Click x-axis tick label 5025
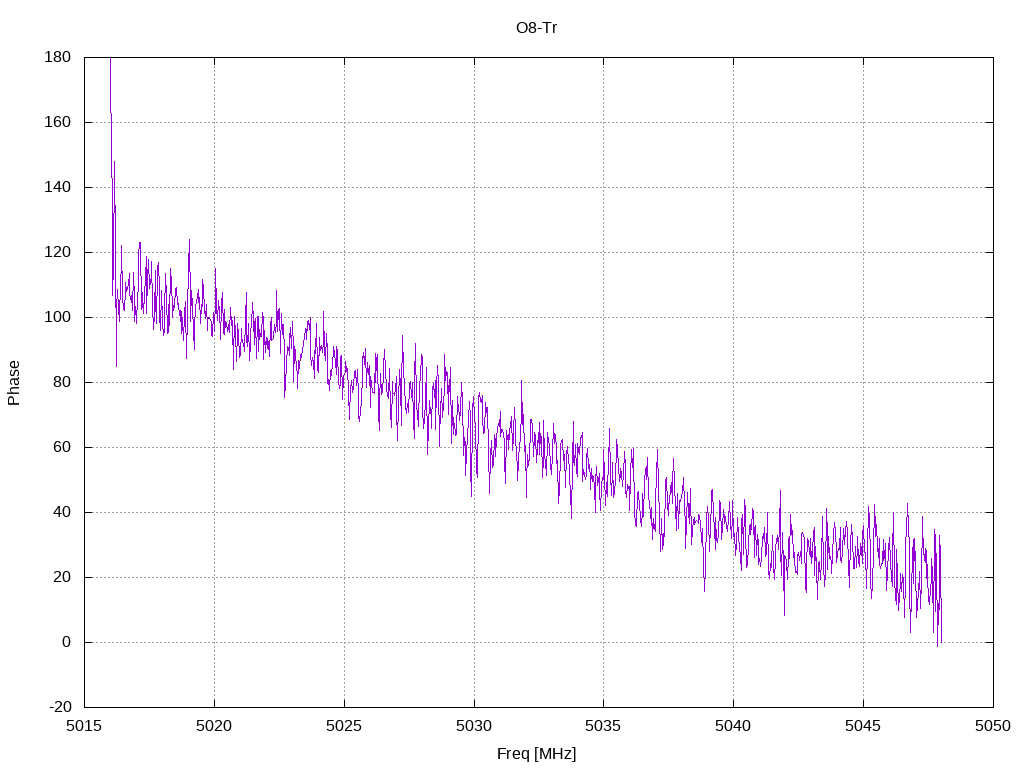 click(x=344, y=726)
